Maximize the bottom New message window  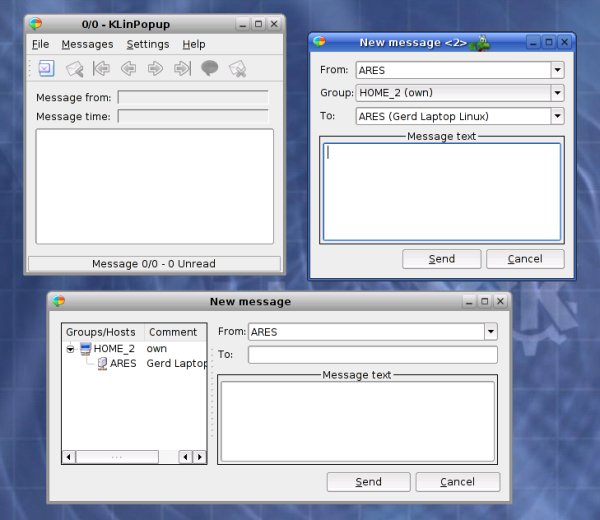tap(484, 302)
